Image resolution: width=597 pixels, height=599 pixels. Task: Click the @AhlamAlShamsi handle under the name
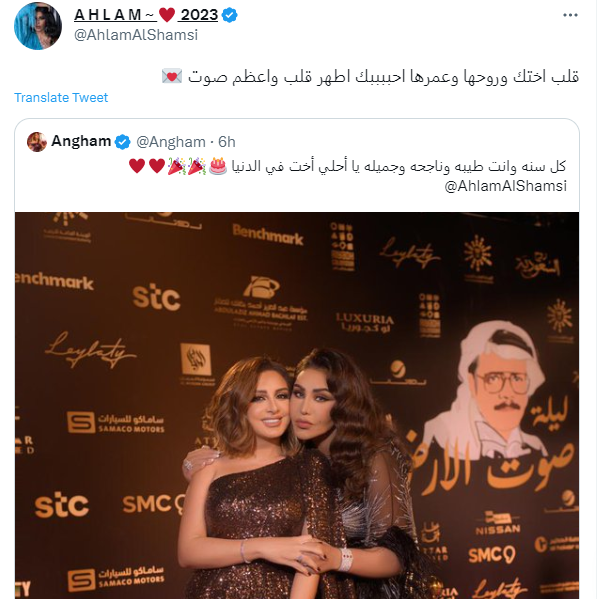(136, 35)
